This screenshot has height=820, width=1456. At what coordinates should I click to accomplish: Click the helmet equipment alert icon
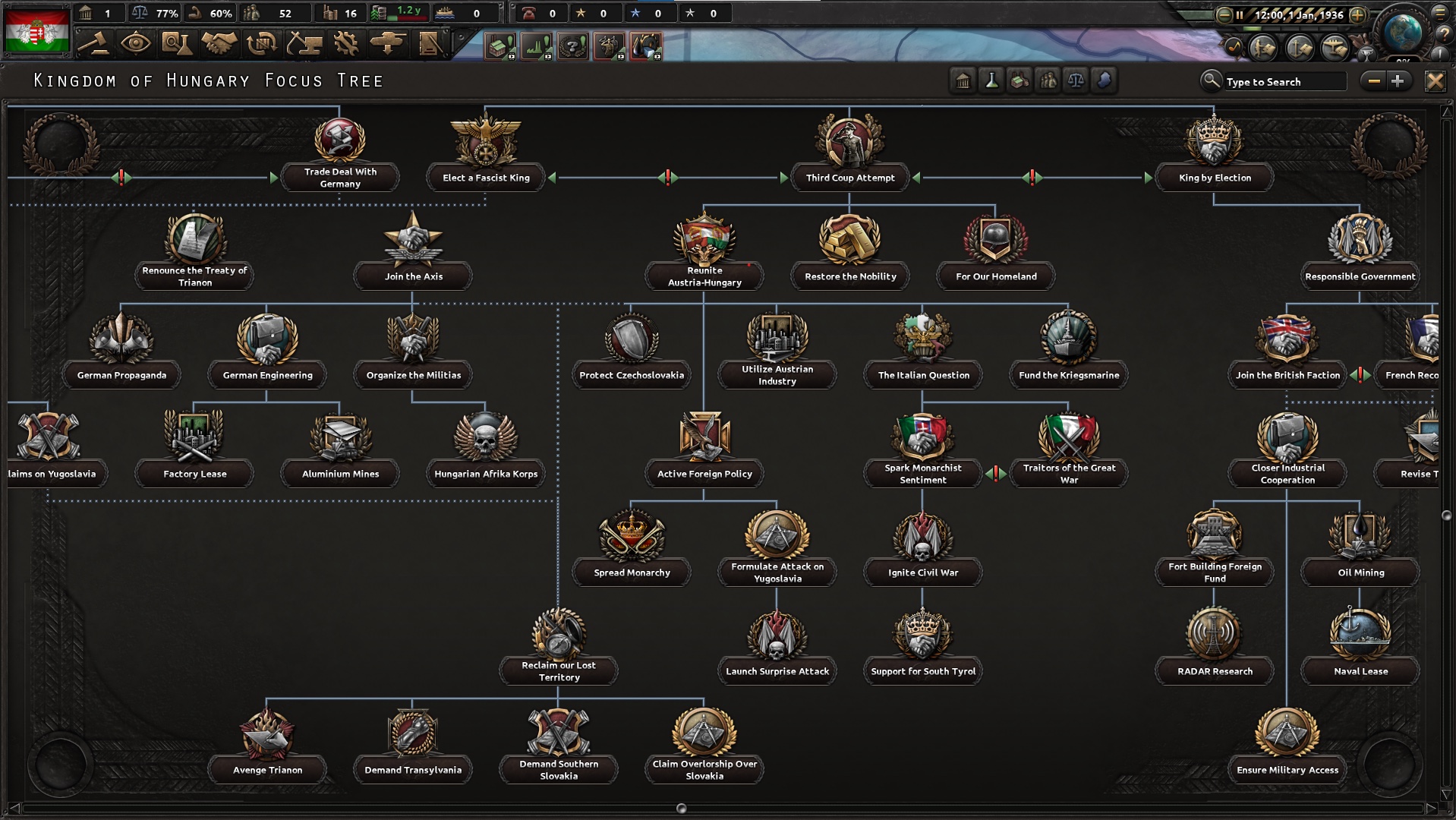[645, 46]
